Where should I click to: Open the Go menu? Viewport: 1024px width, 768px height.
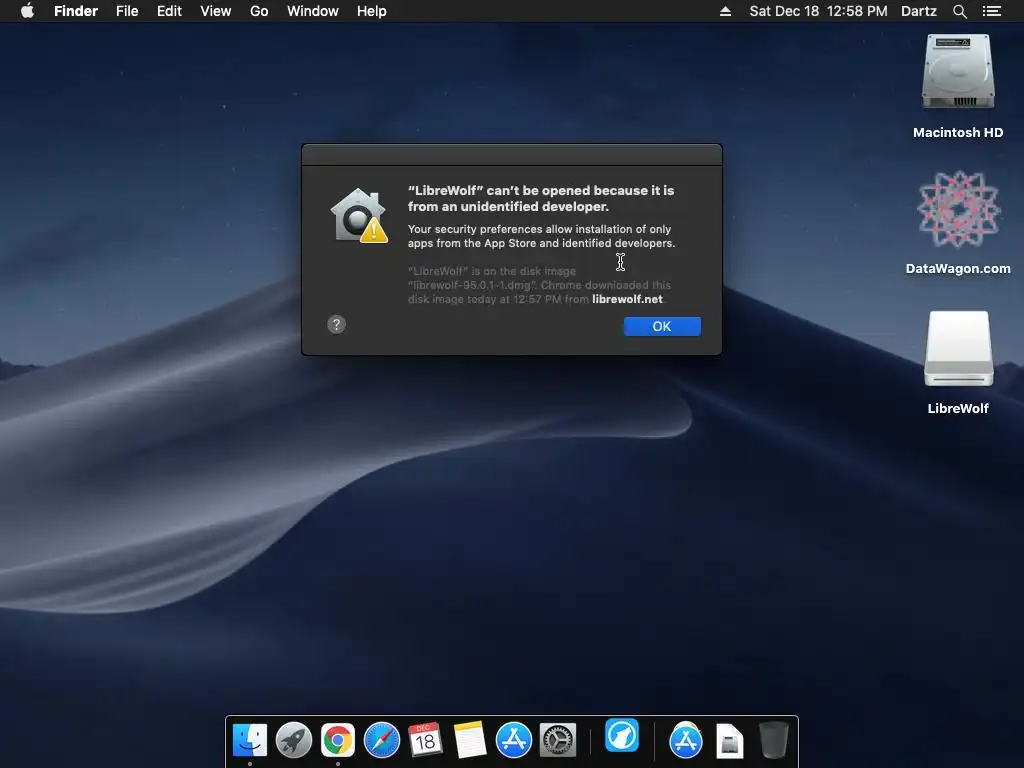coord(259,11)
